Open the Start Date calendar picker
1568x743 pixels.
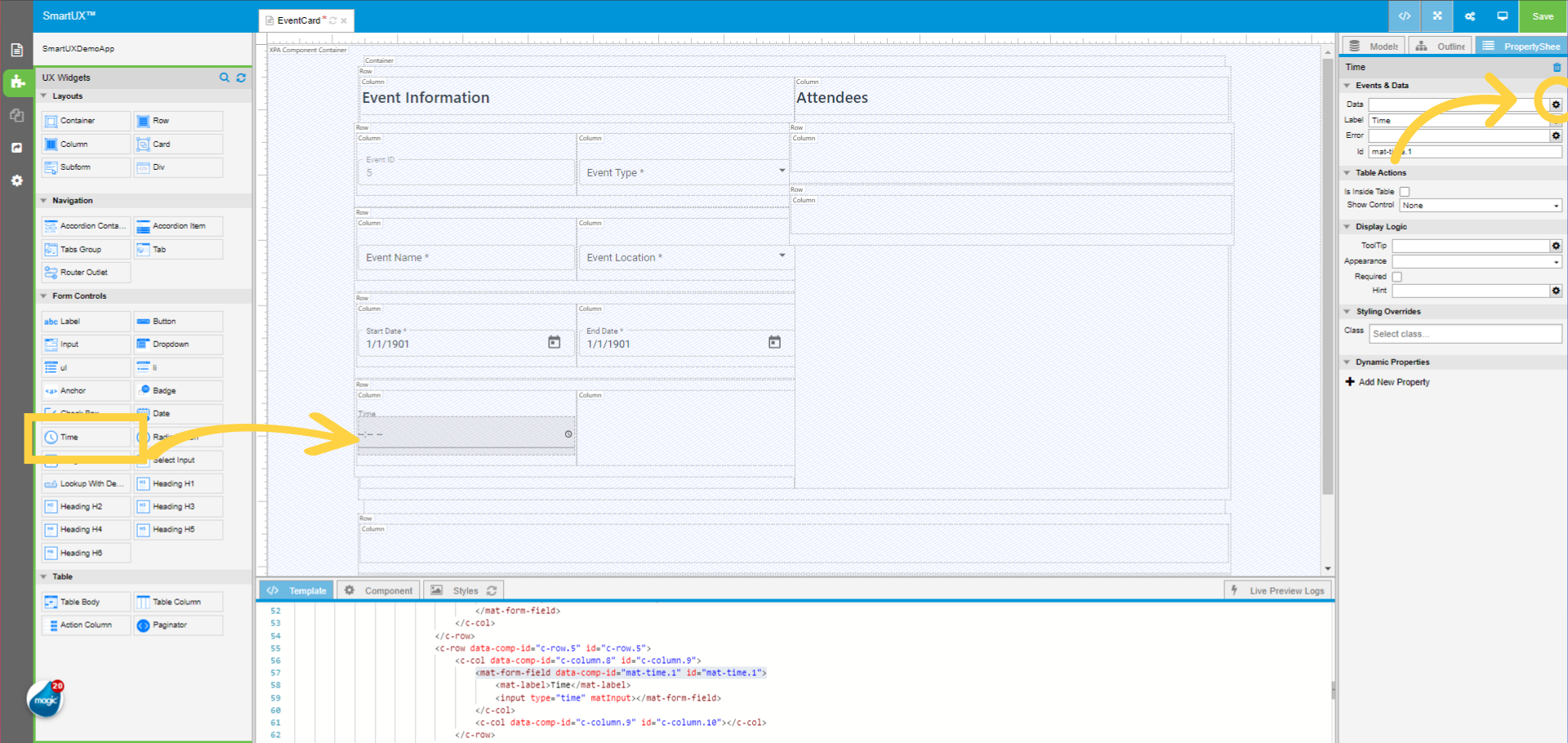click(x=554, y=342)
